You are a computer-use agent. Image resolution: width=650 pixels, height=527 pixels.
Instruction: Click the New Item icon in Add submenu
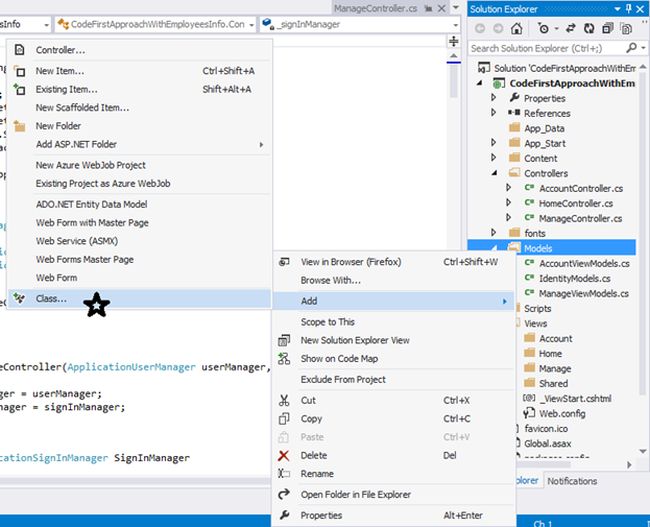click(19, 71)
